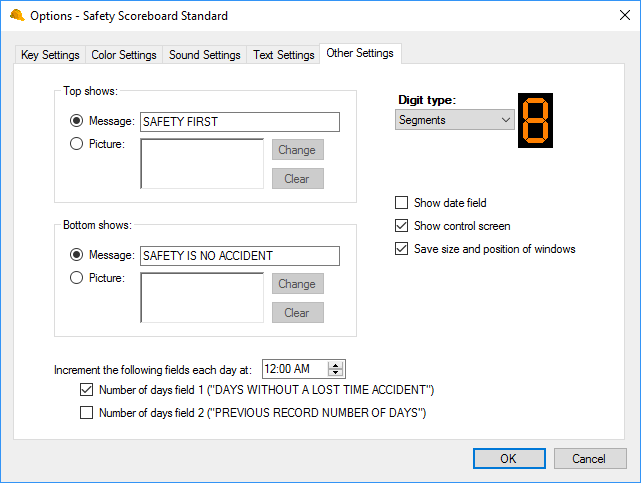The width and height of the screenshot is (641, 483).
Task: Click the Cancel button
Action: point(588,458)
